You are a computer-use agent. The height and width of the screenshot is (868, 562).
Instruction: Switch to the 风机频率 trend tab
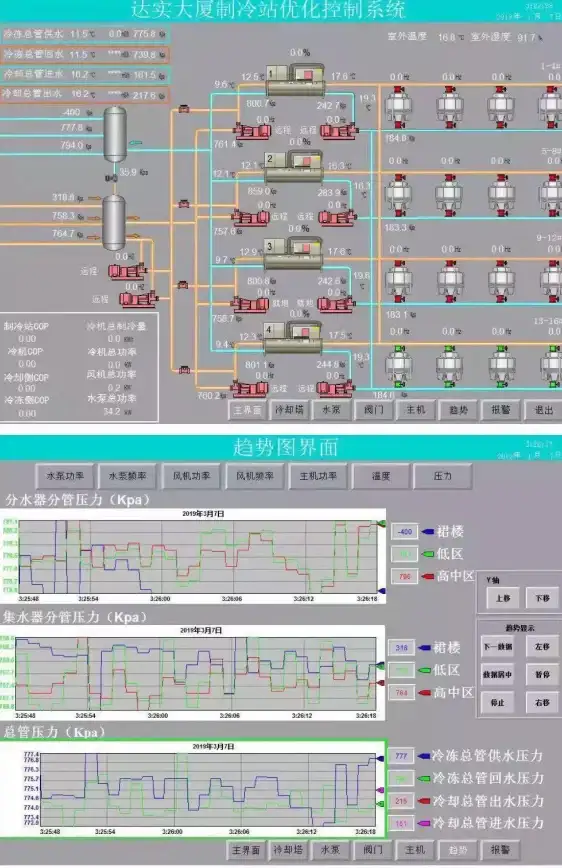click(x=255, y=476)
